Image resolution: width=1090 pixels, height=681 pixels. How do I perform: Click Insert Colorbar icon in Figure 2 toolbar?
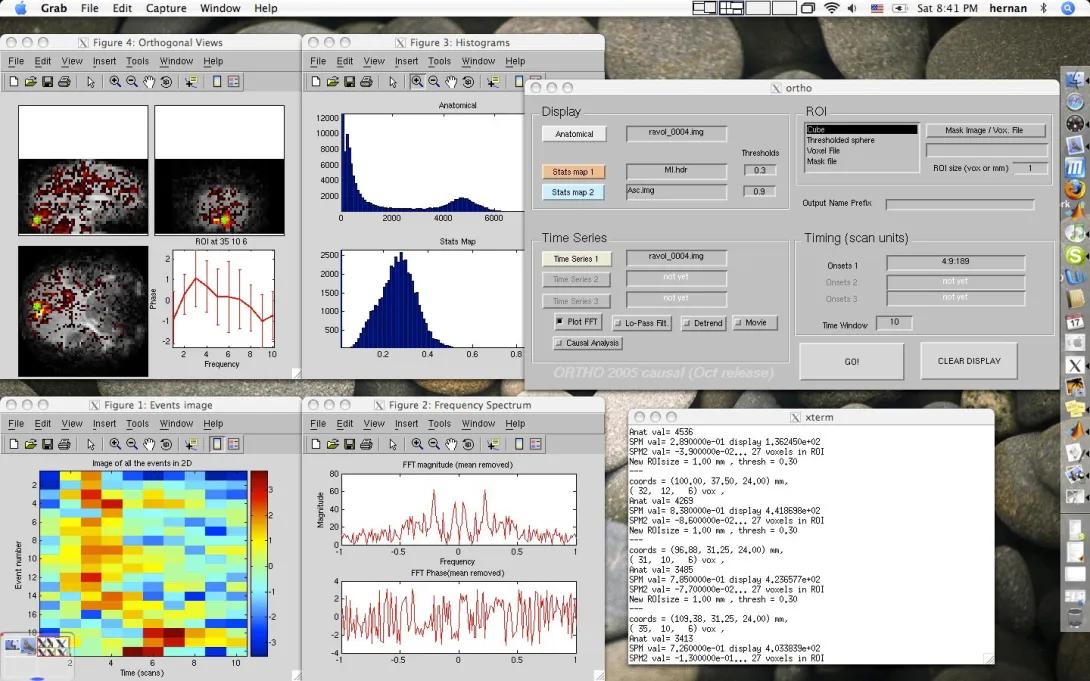coord(519,444)
